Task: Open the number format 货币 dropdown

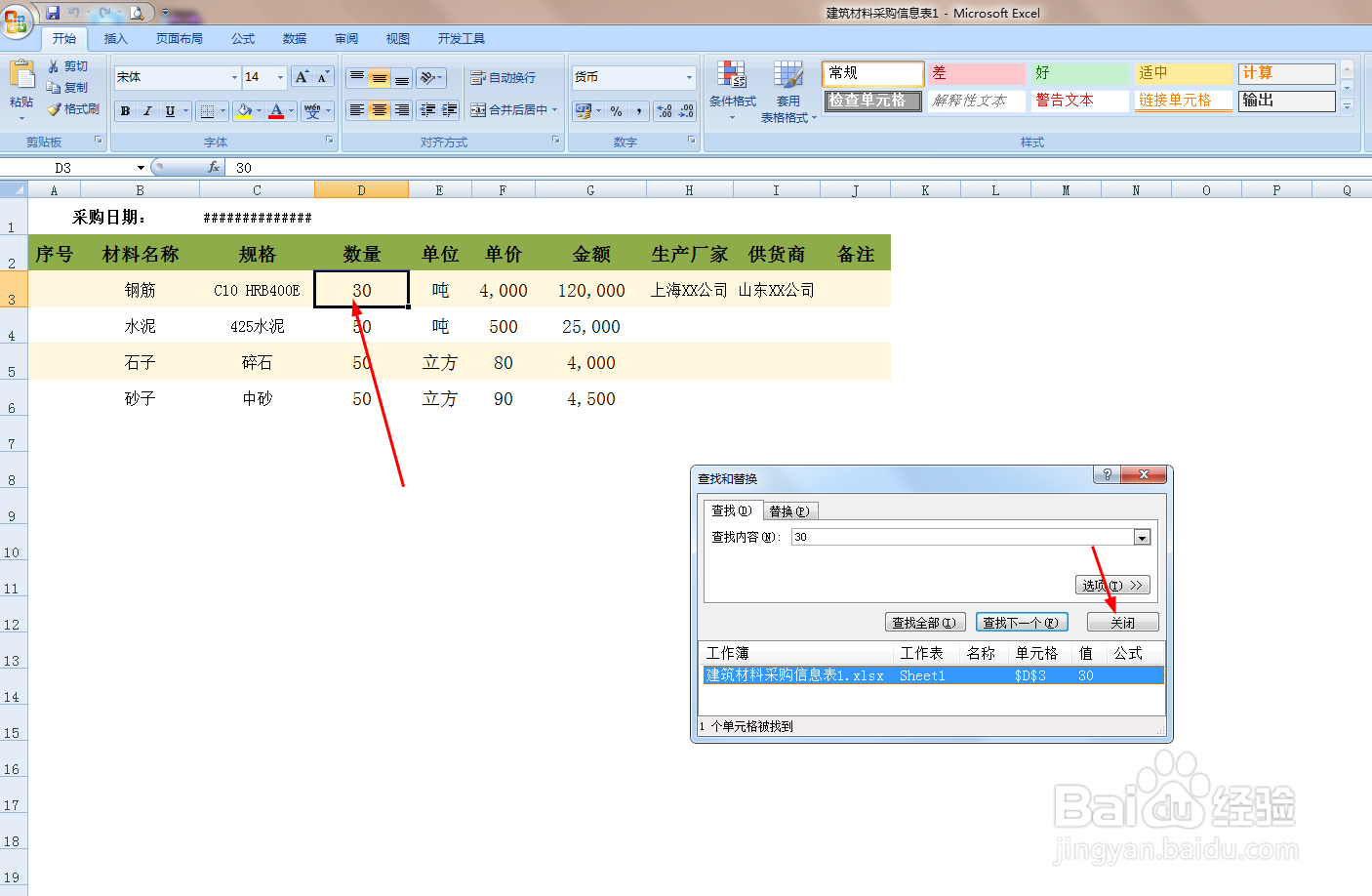Action: [x=689, y=77]
